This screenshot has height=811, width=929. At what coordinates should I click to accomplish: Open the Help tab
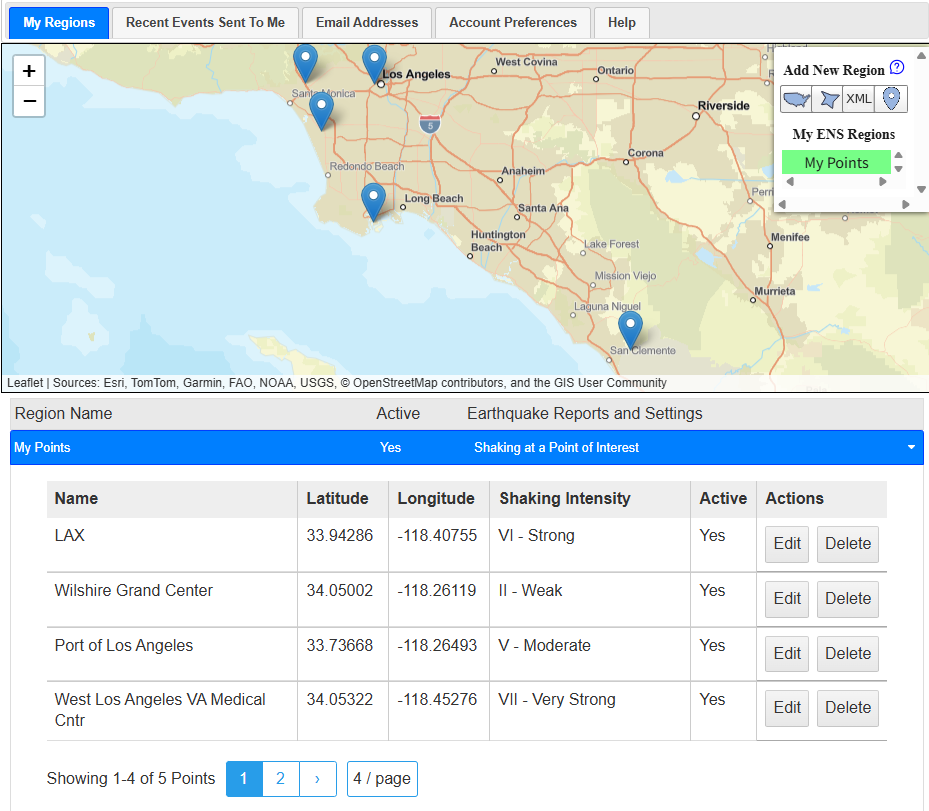click(622, 23)
